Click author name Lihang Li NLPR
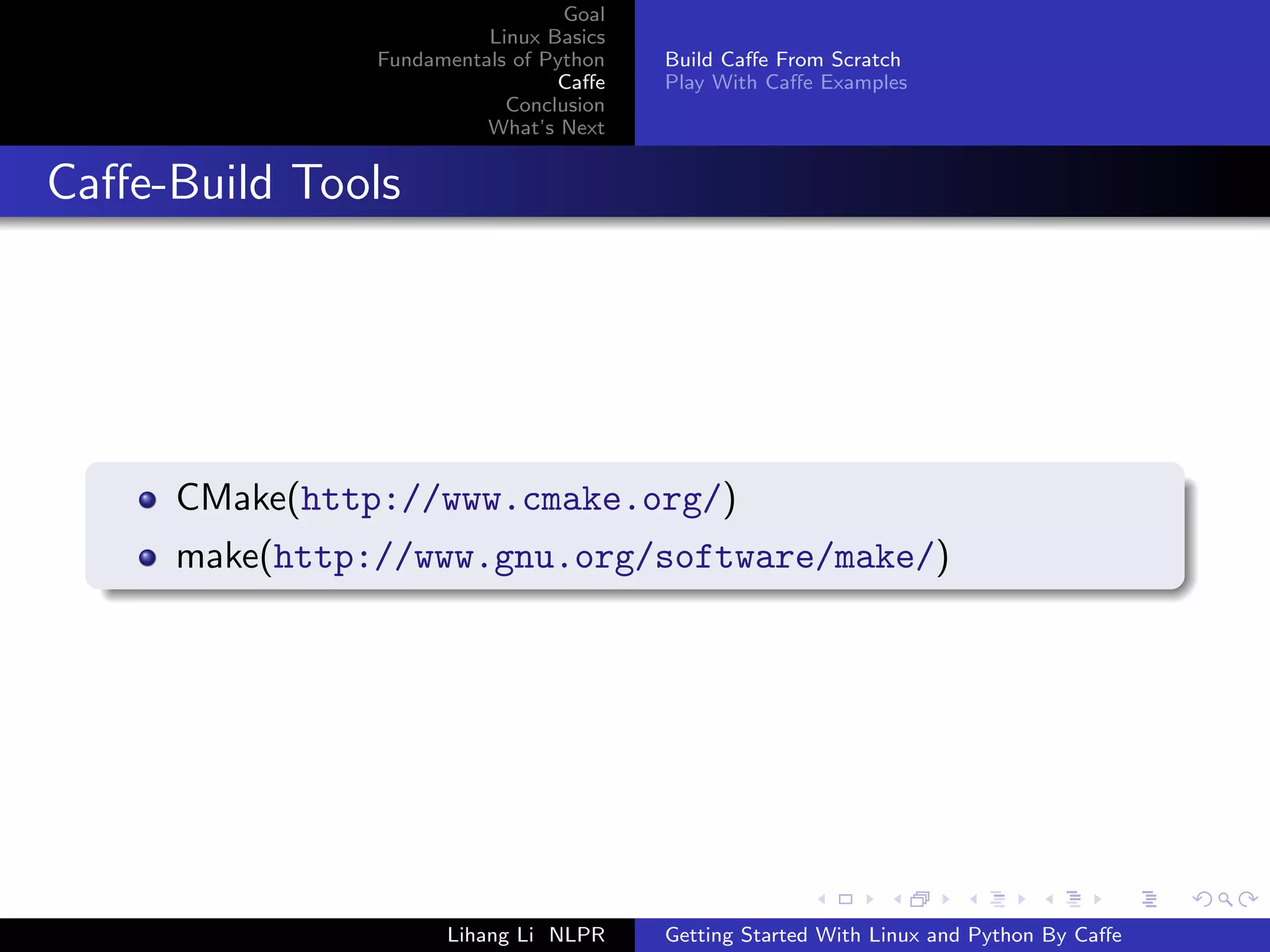 point(526,935)
